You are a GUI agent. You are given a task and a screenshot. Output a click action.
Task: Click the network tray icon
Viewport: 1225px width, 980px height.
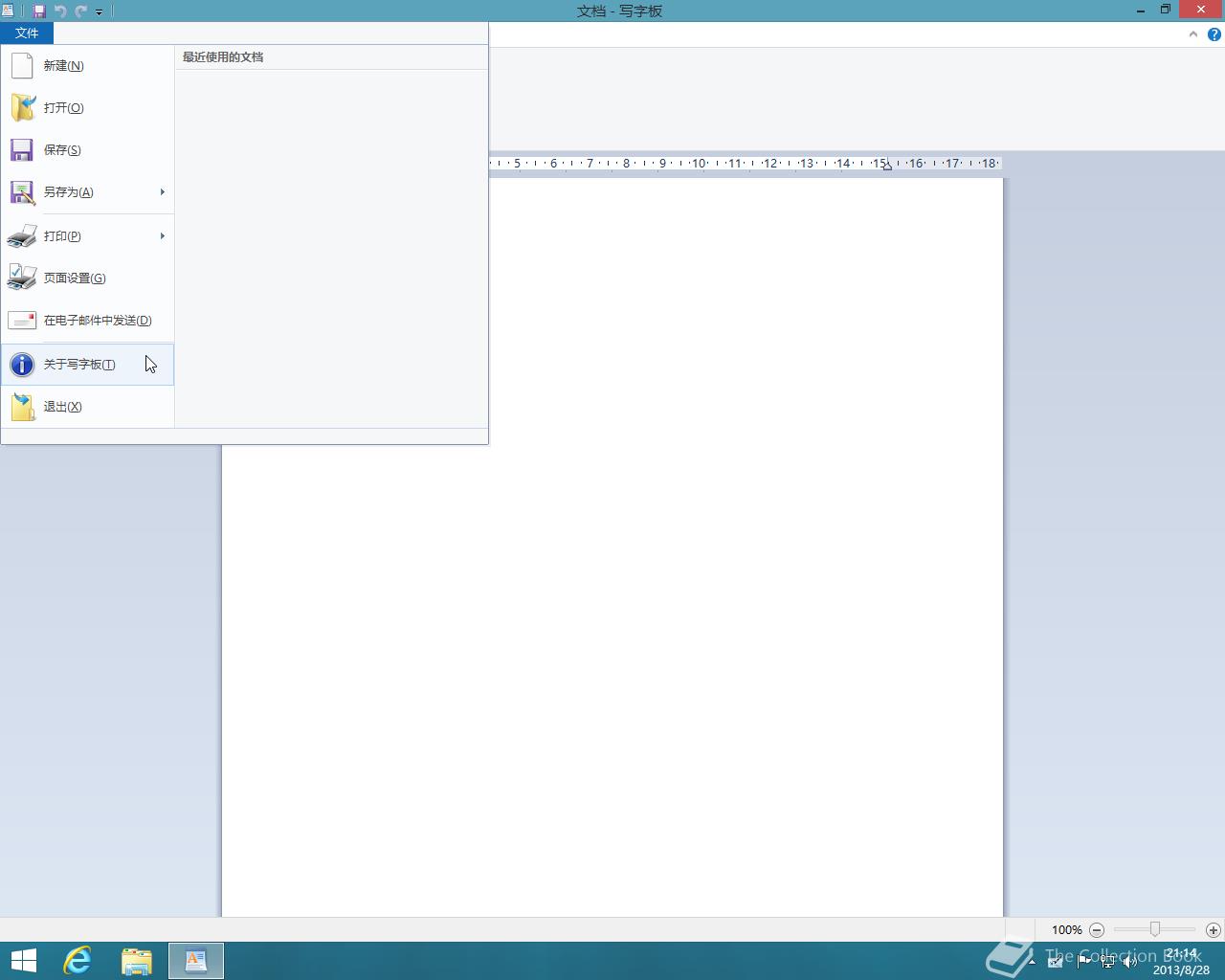point(1107,961)
